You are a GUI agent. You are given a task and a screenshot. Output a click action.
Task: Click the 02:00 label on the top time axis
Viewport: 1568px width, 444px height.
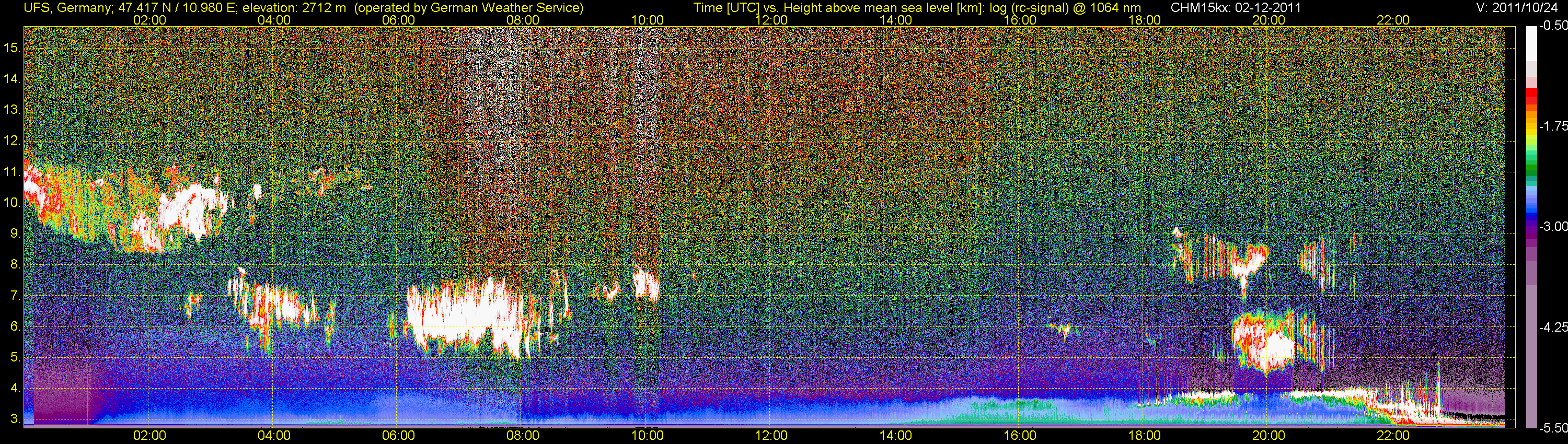(x=149, y=20)
